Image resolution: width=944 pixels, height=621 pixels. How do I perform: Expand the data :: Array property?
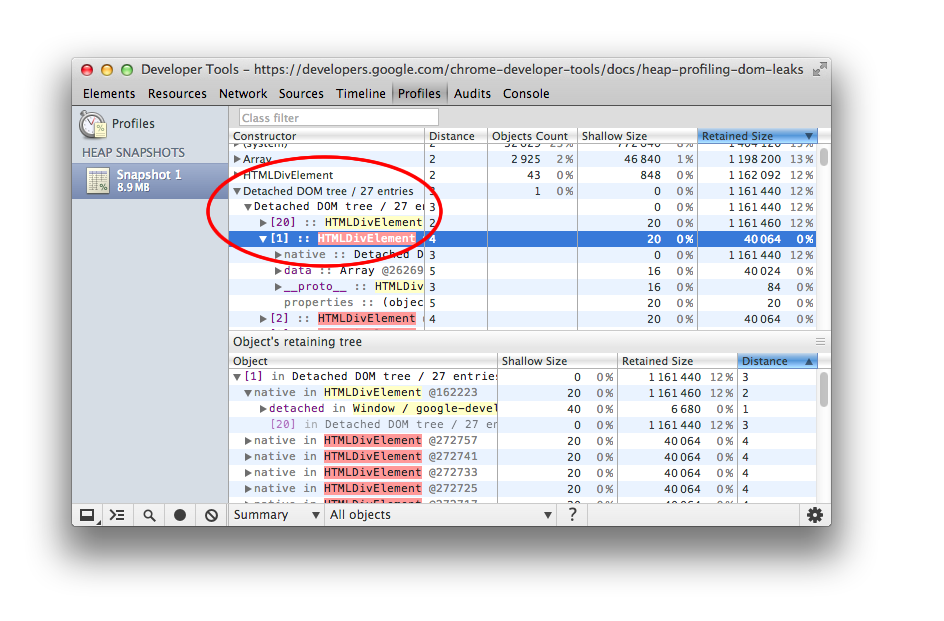coord(278,271)
